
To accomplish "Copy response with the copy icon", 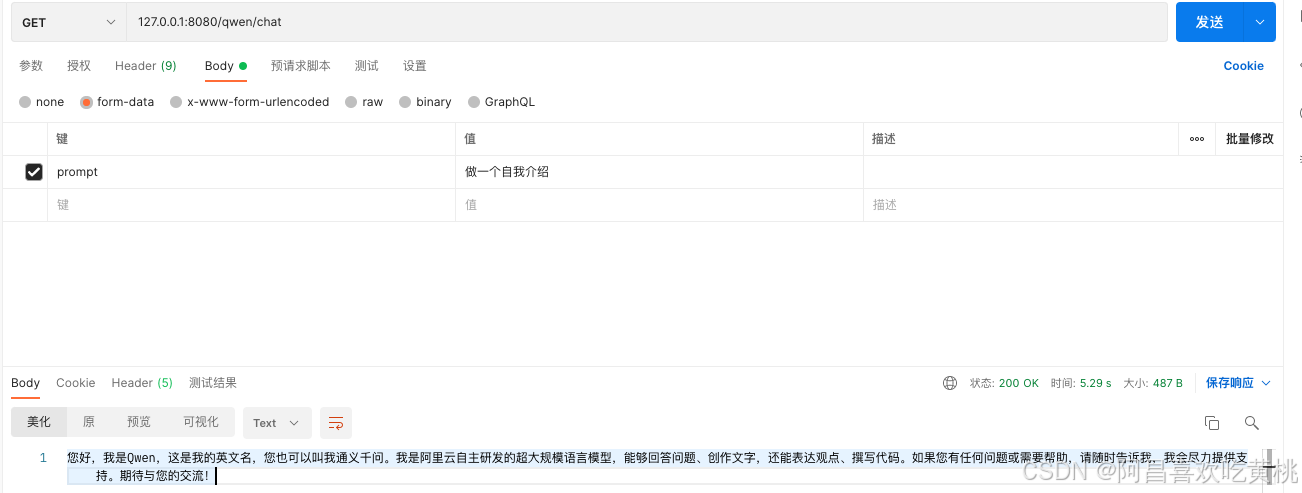I will [1212, 423].
